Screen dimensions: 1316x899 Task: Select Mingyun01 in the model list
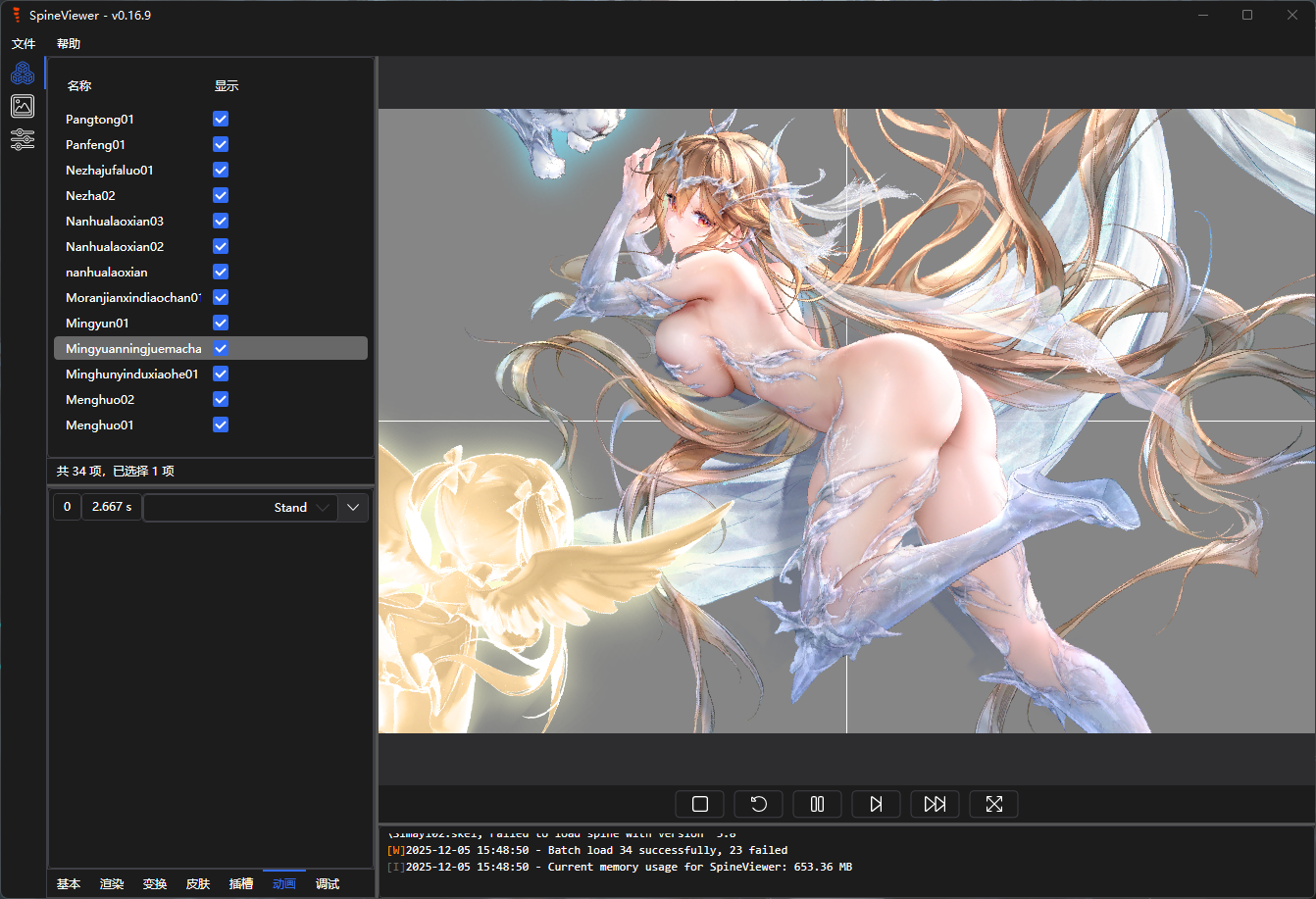pyautogui.click(x=97, y=323)
